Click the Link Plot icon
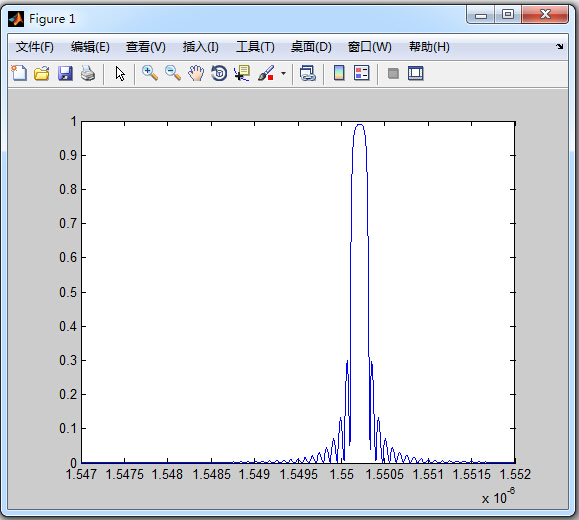This screenshot has width=579, height=520. [x=308, y=73]
